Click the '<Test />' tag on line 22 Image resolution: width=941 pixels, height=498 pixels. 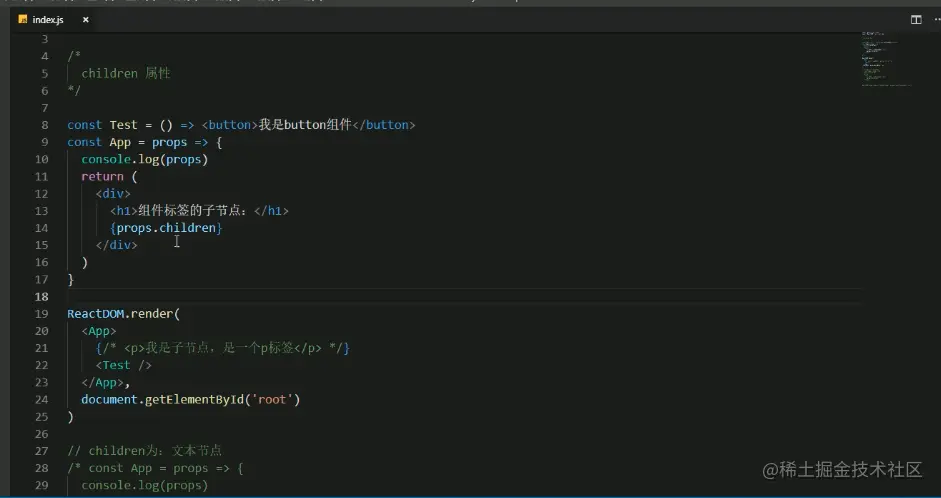point(124,365)
